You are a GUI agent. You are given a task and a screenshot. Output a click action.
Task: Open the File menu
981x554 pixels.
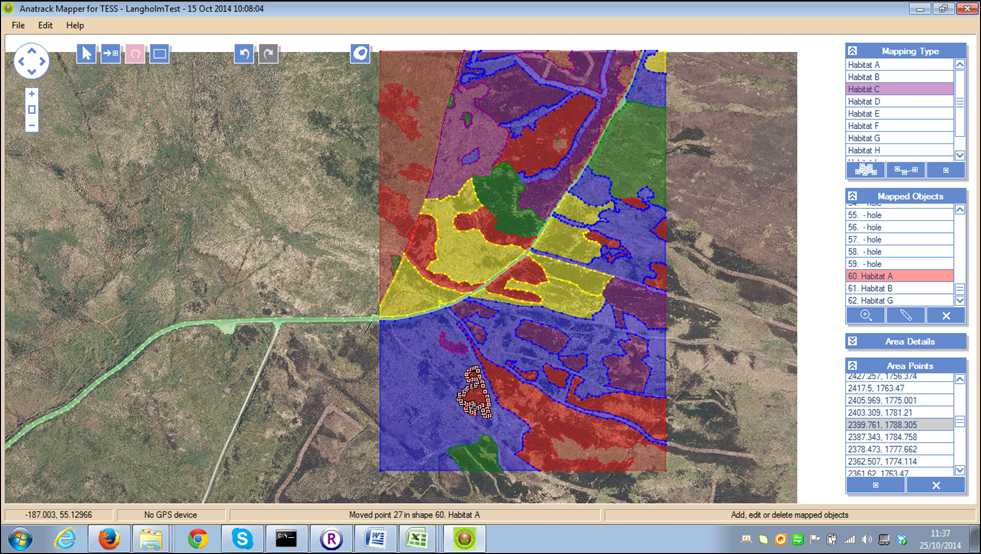point(18,25)
